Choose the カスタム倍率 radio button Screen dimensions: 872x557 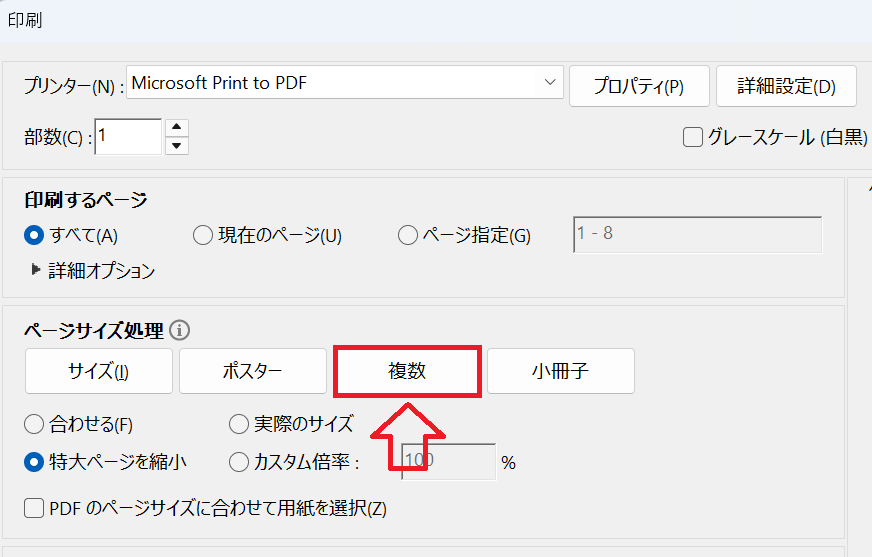(239, 462)
